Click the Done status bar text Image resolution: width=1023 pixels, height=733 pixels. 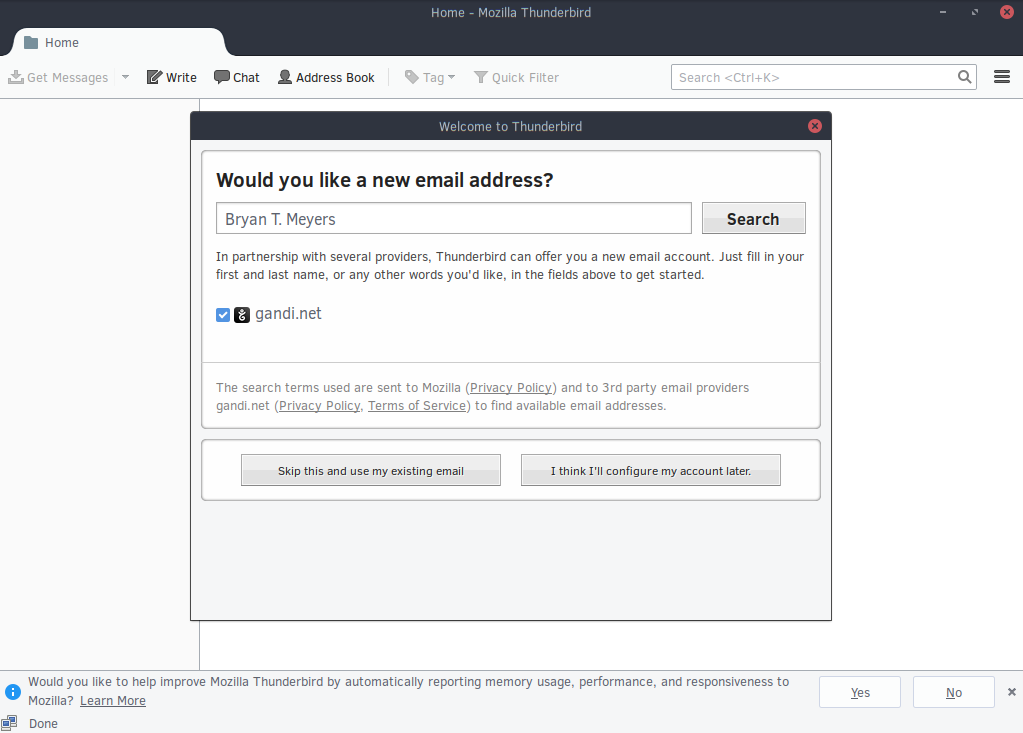[43, 723]
